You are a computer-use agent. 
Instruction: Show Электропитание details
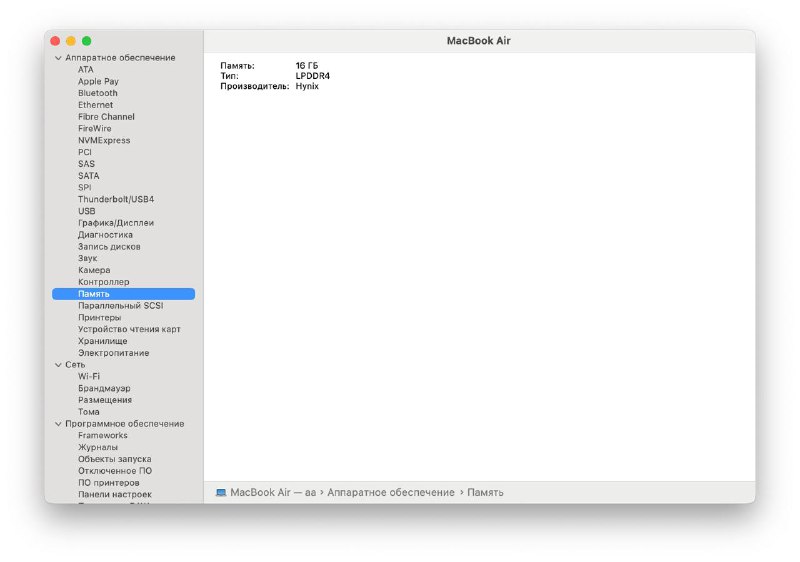coord(113,353)
